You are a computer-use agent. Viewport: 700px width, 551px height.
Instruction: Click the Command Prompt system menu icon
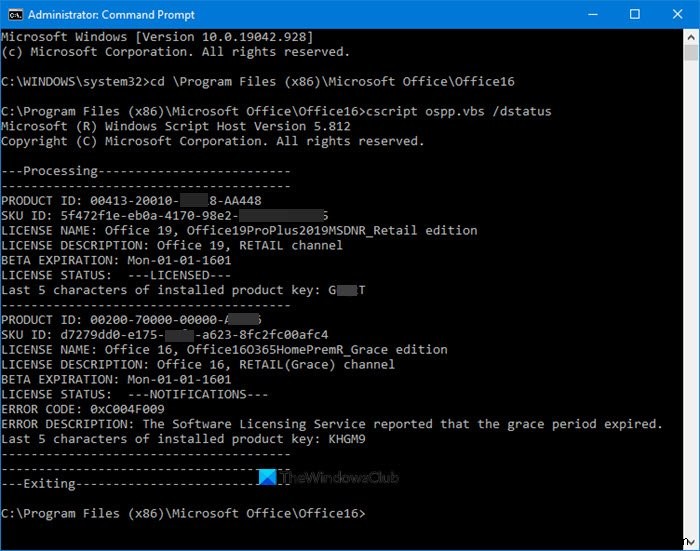15,15
